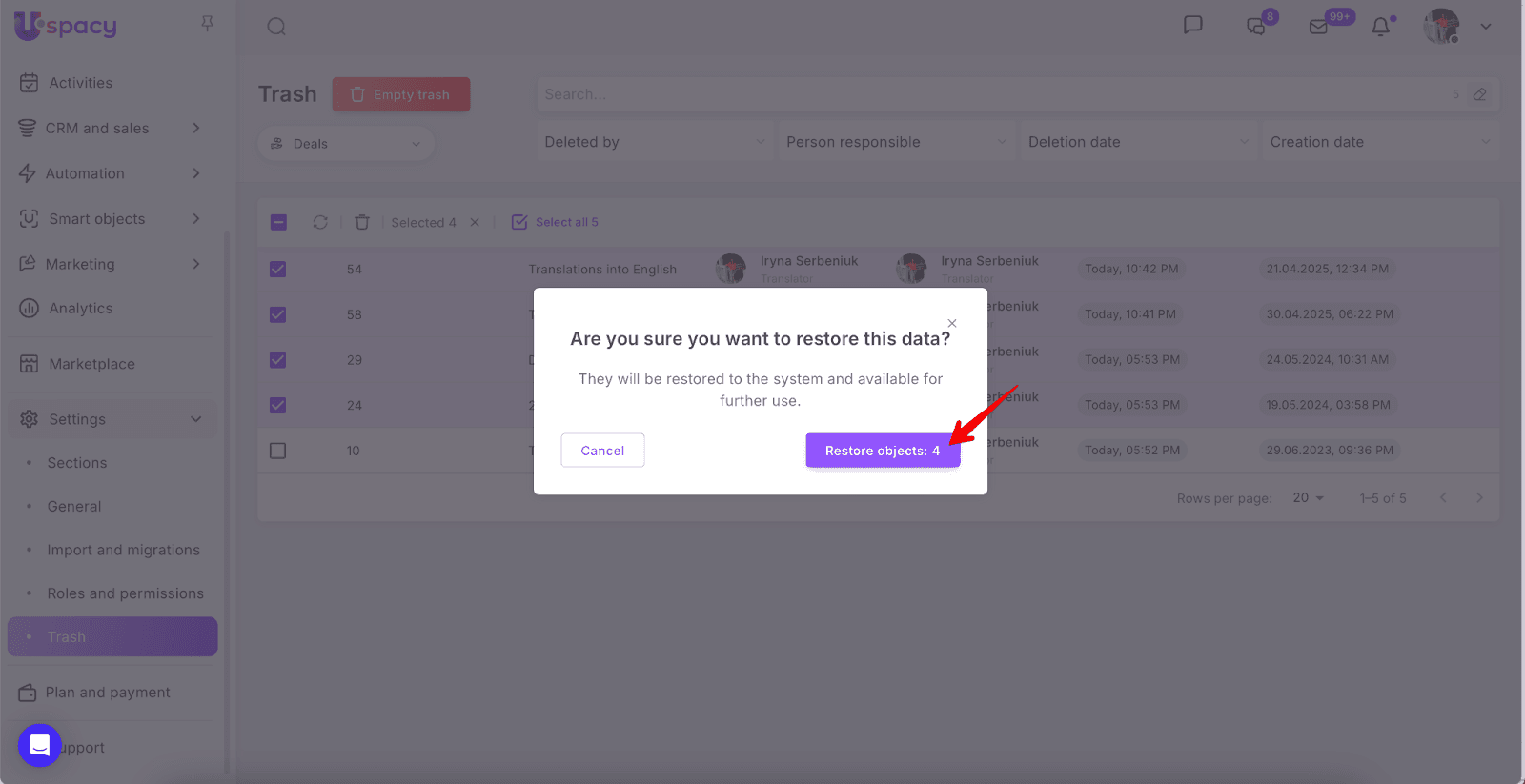
Task: Toggle the select-all header checkbox
Action: point(278,222)
